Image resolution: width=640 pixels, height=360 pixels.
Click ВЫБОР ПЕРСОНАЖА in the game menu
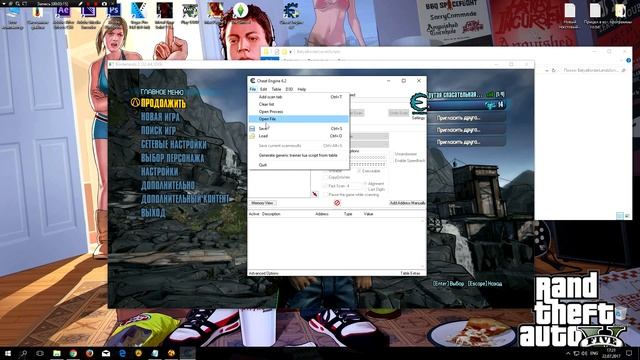tap(173, 158)
